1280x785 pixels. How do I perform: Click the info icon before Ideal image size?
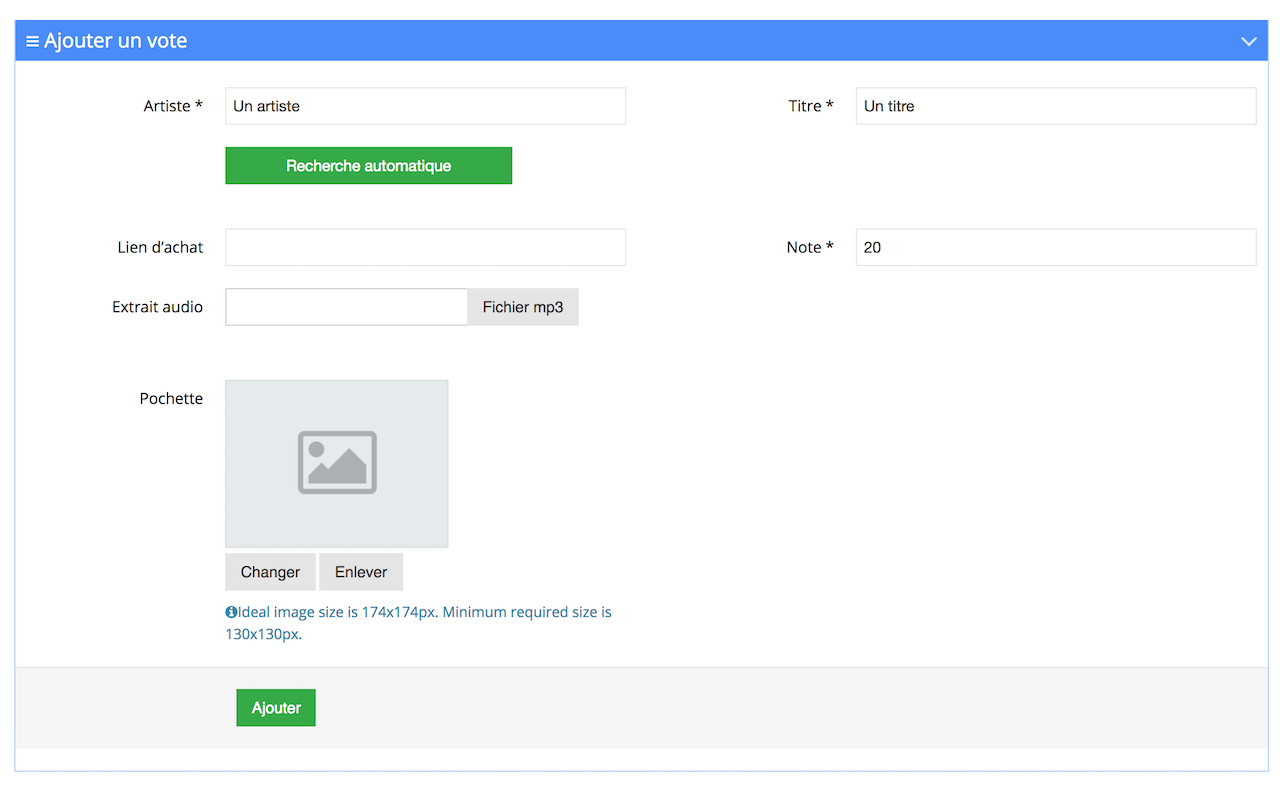point(231,612)
